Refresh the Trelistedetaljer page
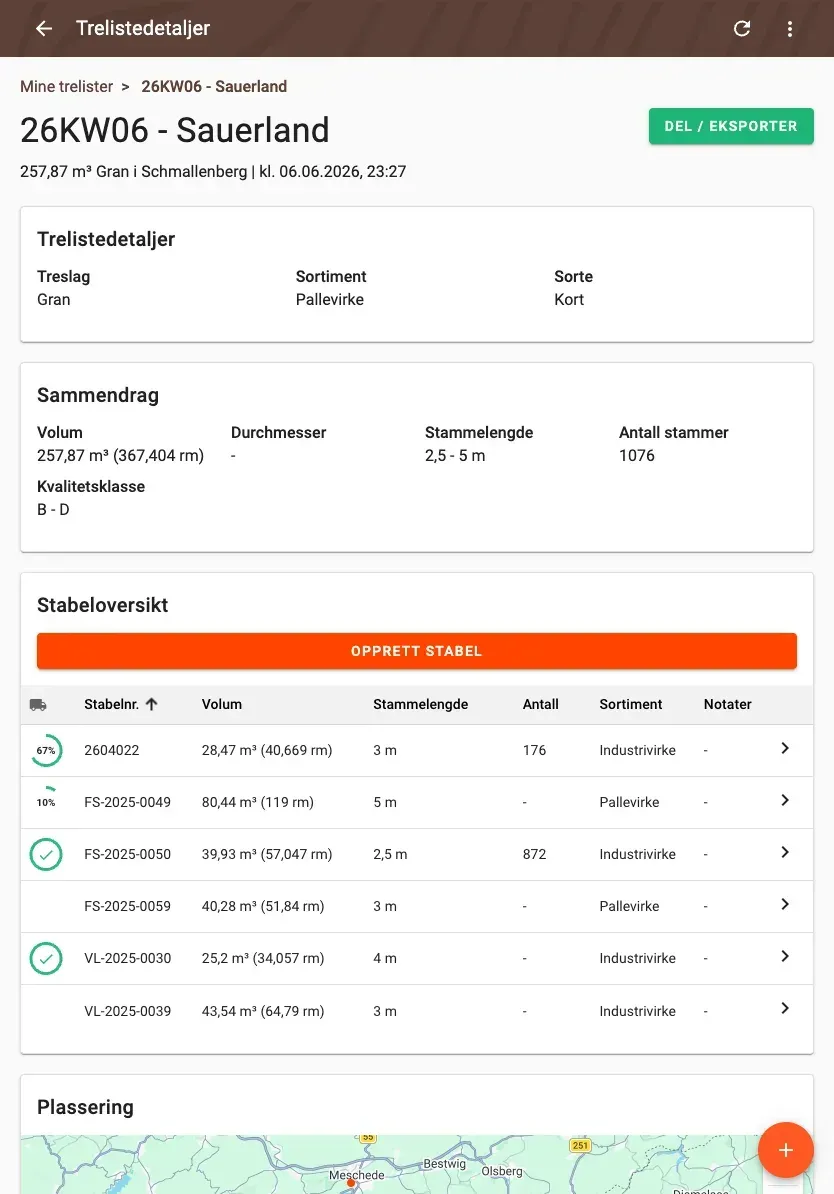The height and width of the screenshot is (1194, 834). [742, 28]
